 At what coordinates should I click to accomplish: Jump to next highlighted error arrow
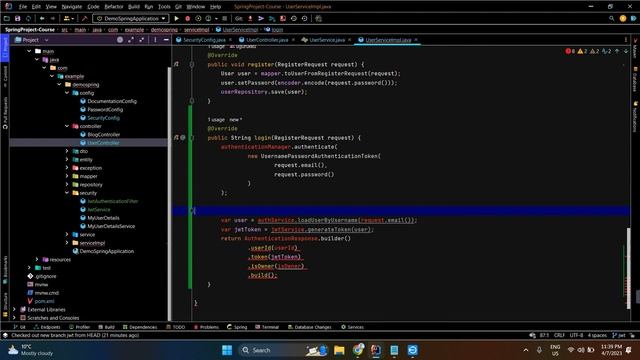tap(626, 51)
